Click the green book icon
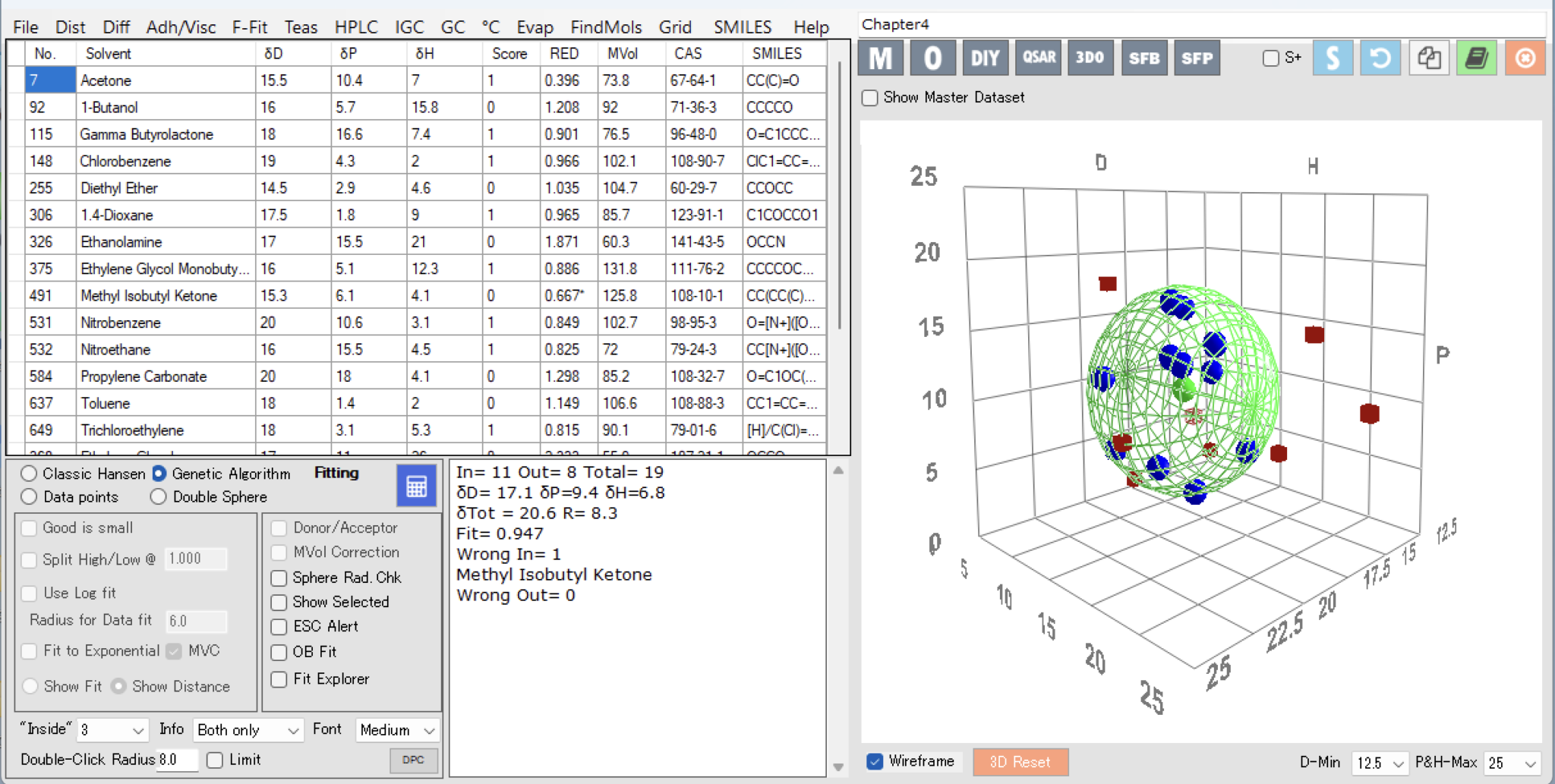 click(x=1476, y=58)
